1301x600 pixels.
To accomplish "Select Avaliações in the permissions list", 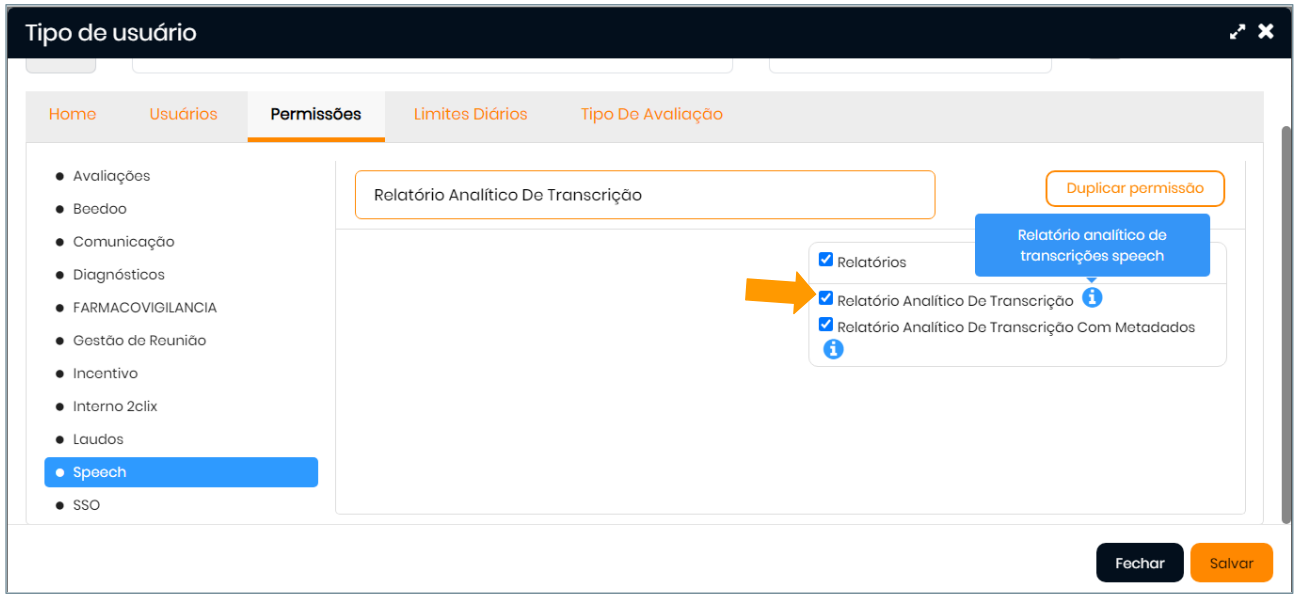I will (x=111, y=176).
